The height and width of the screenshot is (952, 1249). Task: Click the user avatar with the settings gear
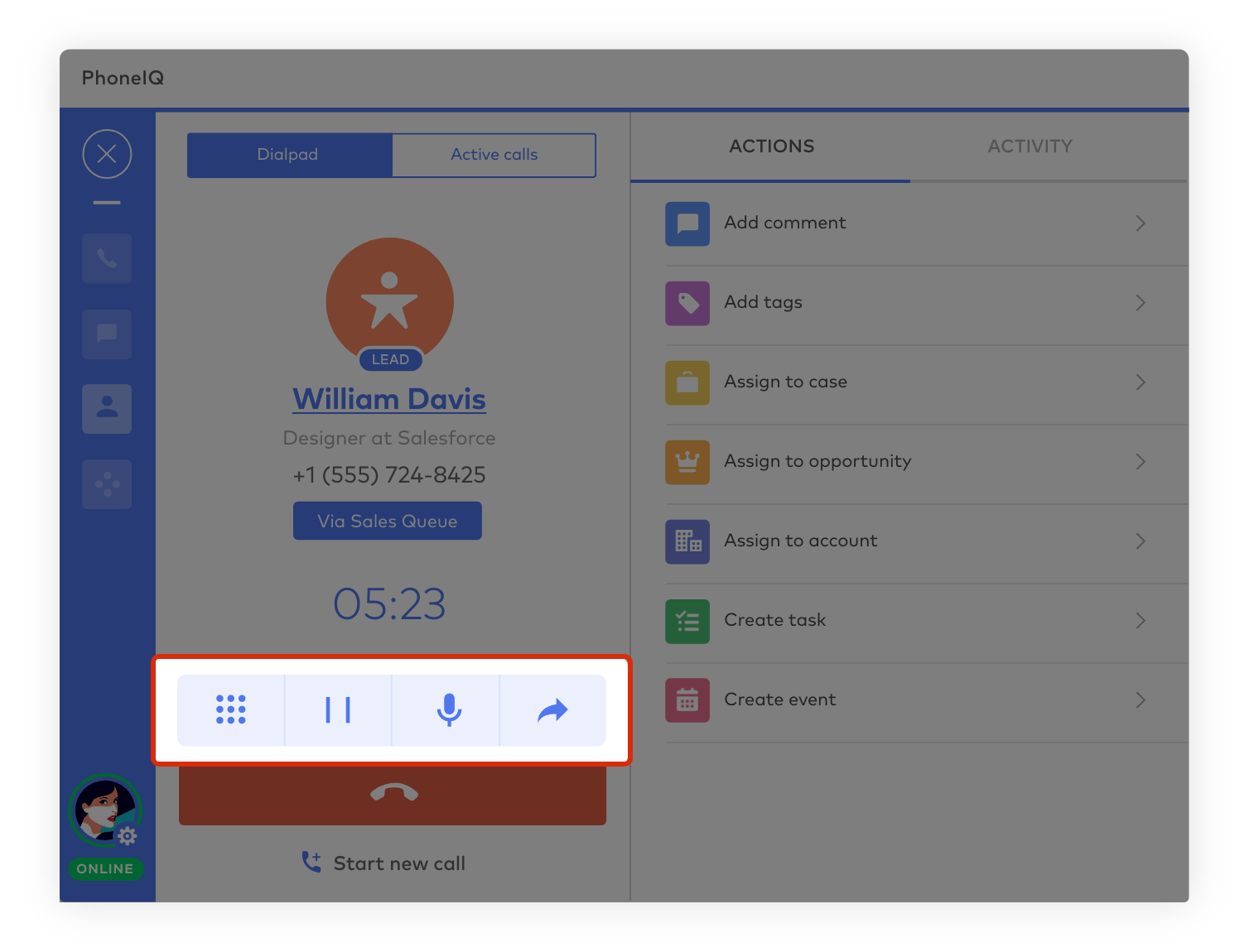[105, 810]
